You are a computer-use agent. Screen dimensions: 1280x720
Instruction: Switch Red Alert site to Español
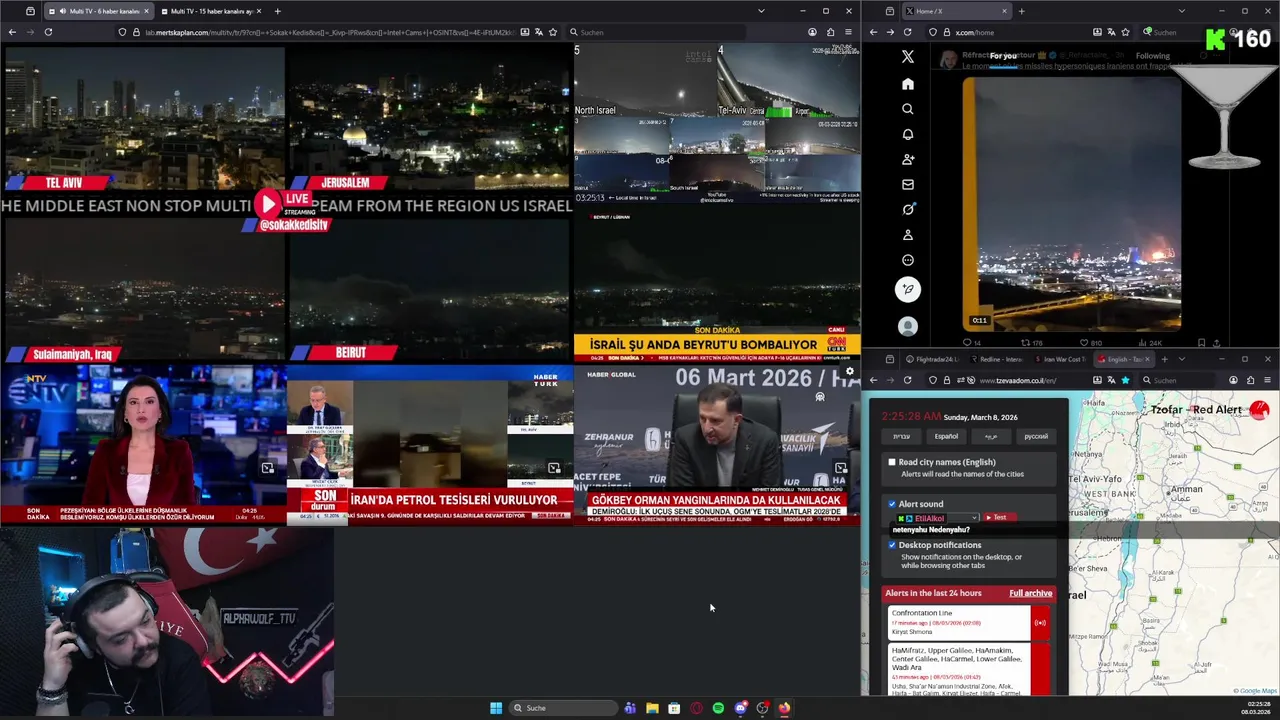coord(946,436)
